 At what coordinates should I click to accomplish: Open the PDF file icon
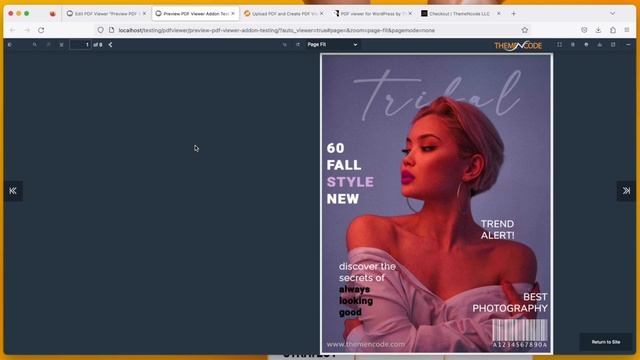pos(573,44)
